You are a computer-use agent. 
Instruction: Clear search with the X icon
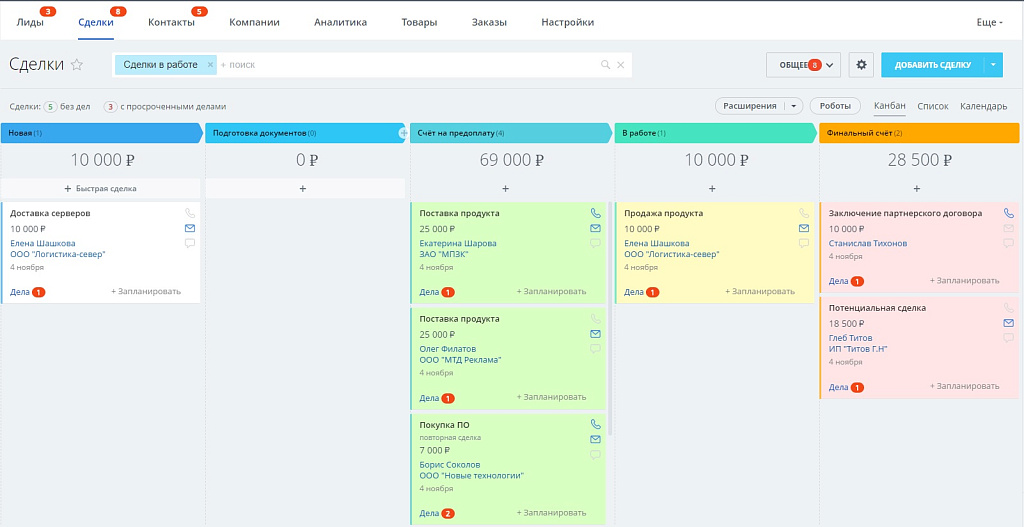pyautogui.click(x=621, y=65)
